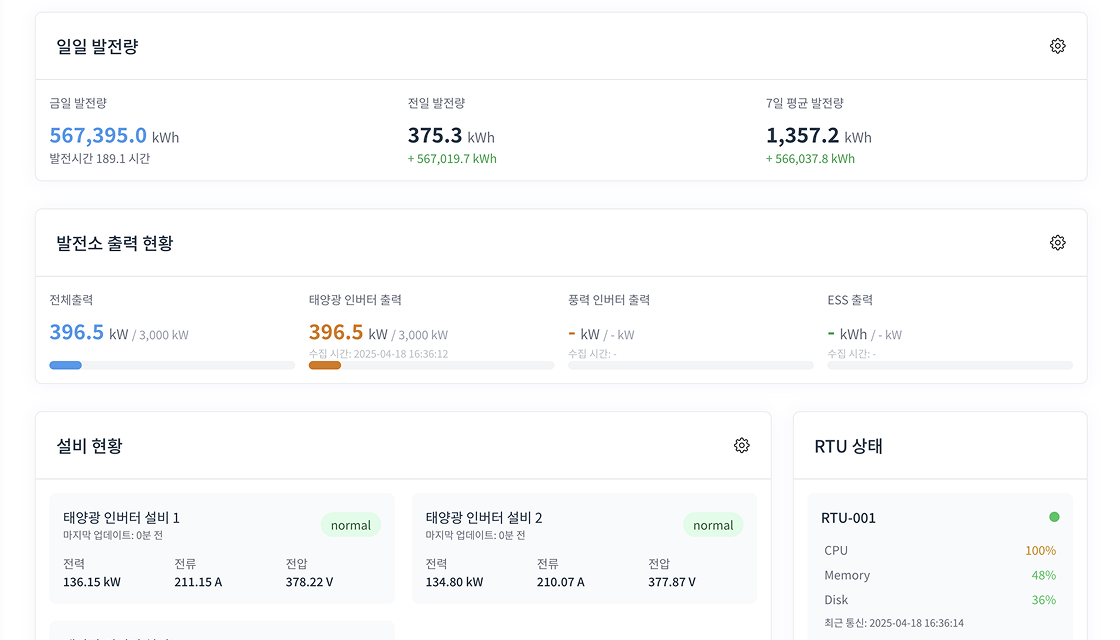This screenshot has width=1120, height=640.
Task: Click the RTU-001 device name
Action: [x=848, y=518]
